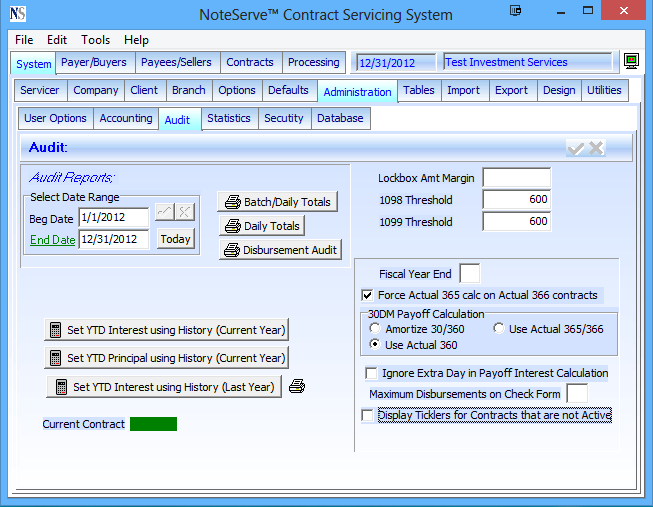This screenshot has height=507, width=653.
Task: Open the Branch tab
Action: coord(189,90)
